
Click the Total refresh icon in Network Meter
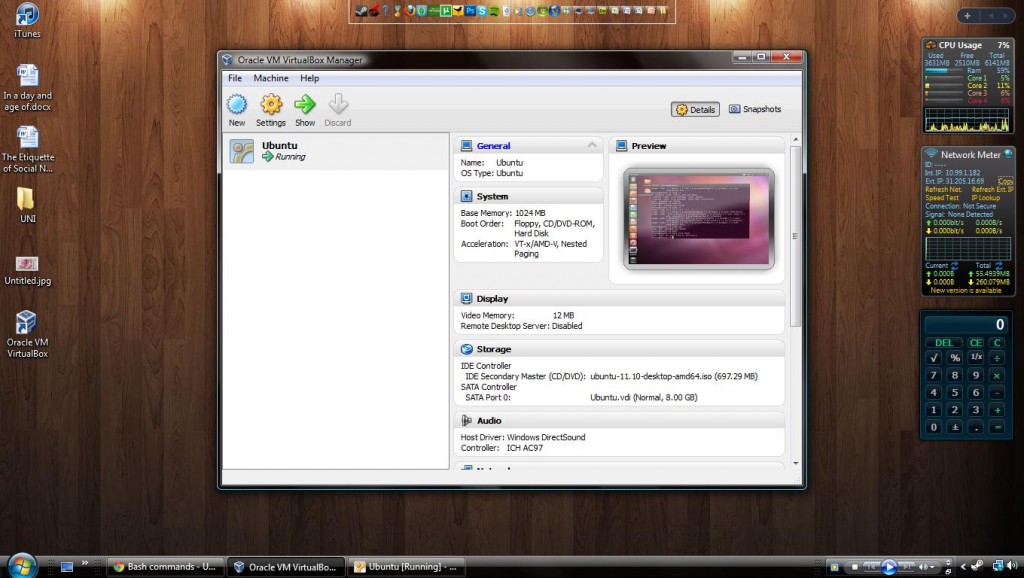point(999,265)
